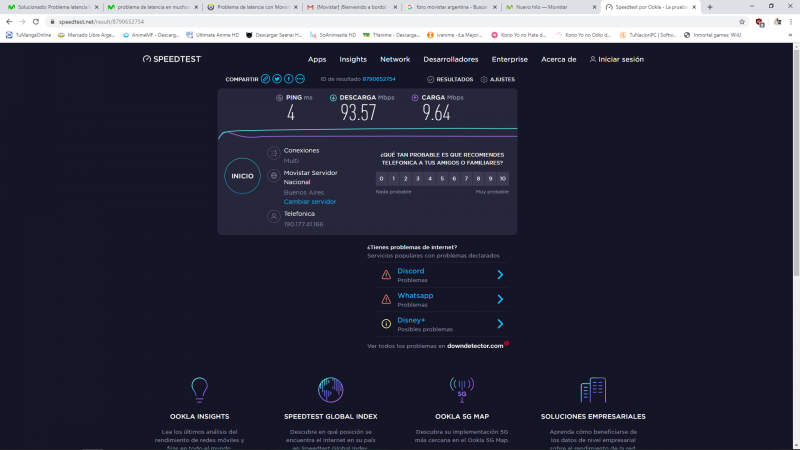This screenshot has height=450, width=800.
Task: Click Whatsapp warning triangle icon
Action: [x=386, y=299]
